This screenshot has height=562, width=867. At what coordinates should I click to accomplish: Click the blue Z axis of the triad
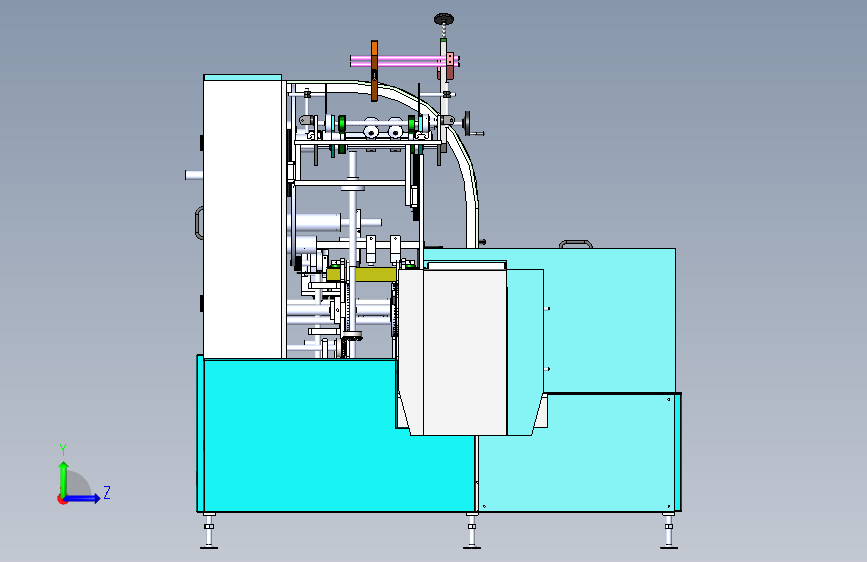coord(83,498)
